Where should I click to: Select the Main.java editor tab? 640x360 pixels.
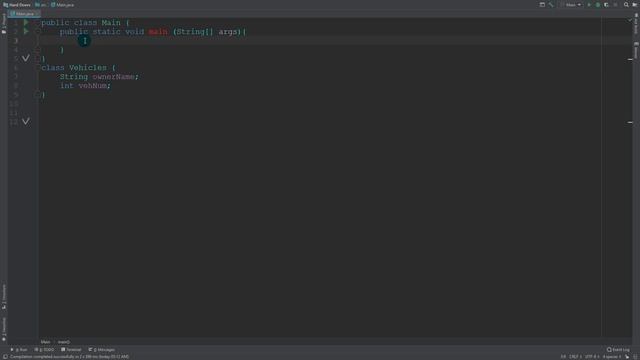(x=24, y=14)
